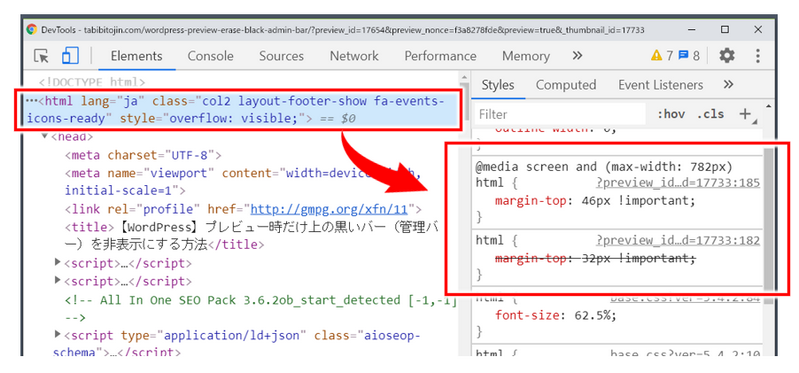Open the Memory tab
The width and height of the screenshot is (799, 373).
pyautogui.click(x=526, y=56)
